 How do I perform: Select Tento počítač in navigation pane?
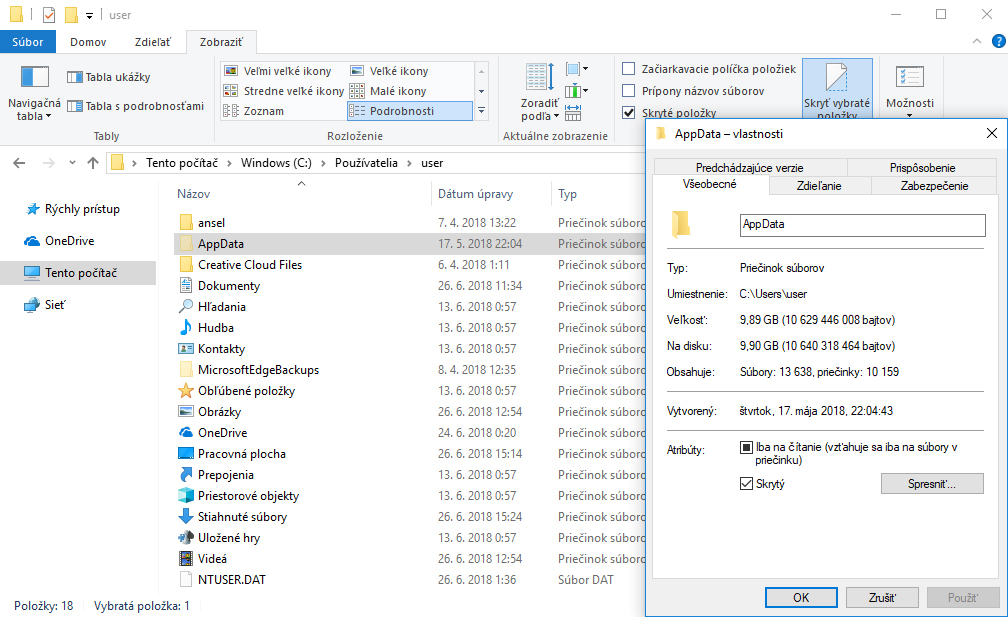click(78, 273)
